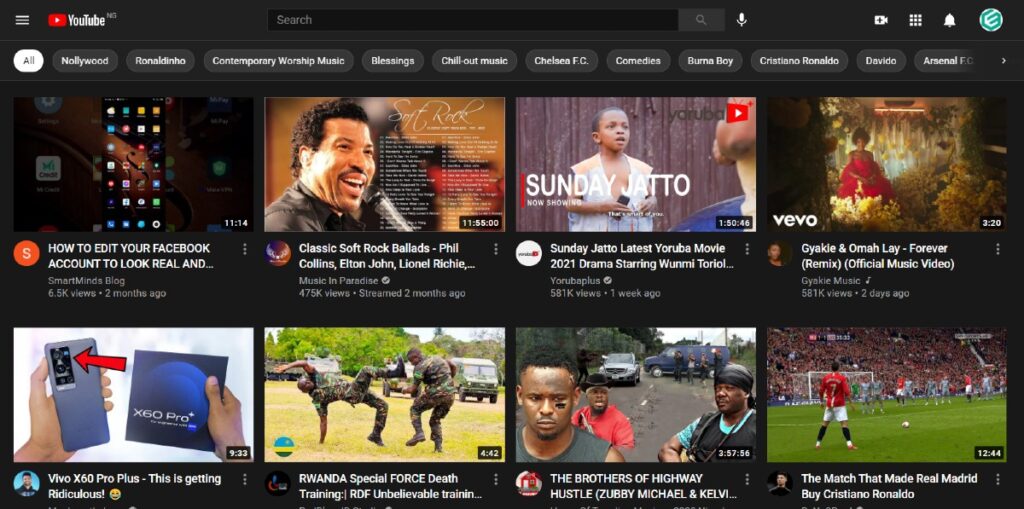Viewport: 1024px width, 509px height.
Task: Play the Ronaldo free kick thumbnail
Action: tap(887, 395)
